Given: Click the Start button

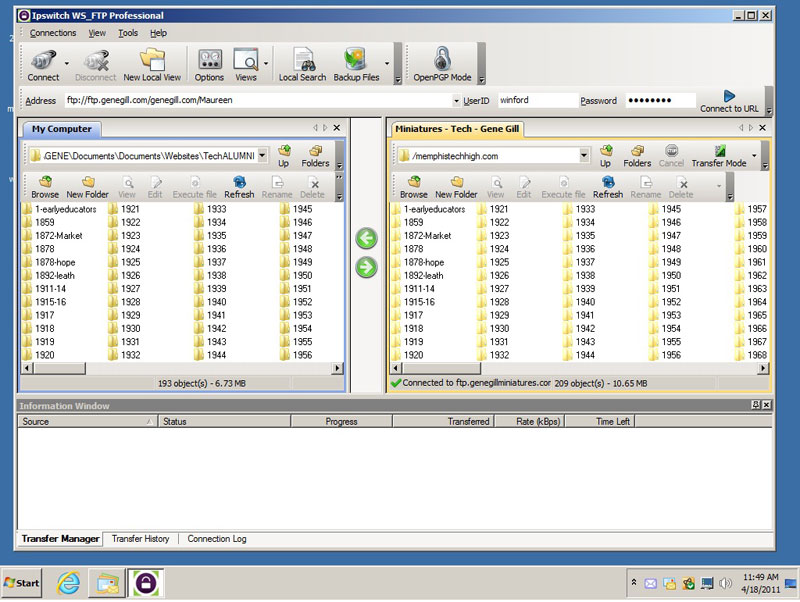Looking at the screenshot, I should coord(21,583).
